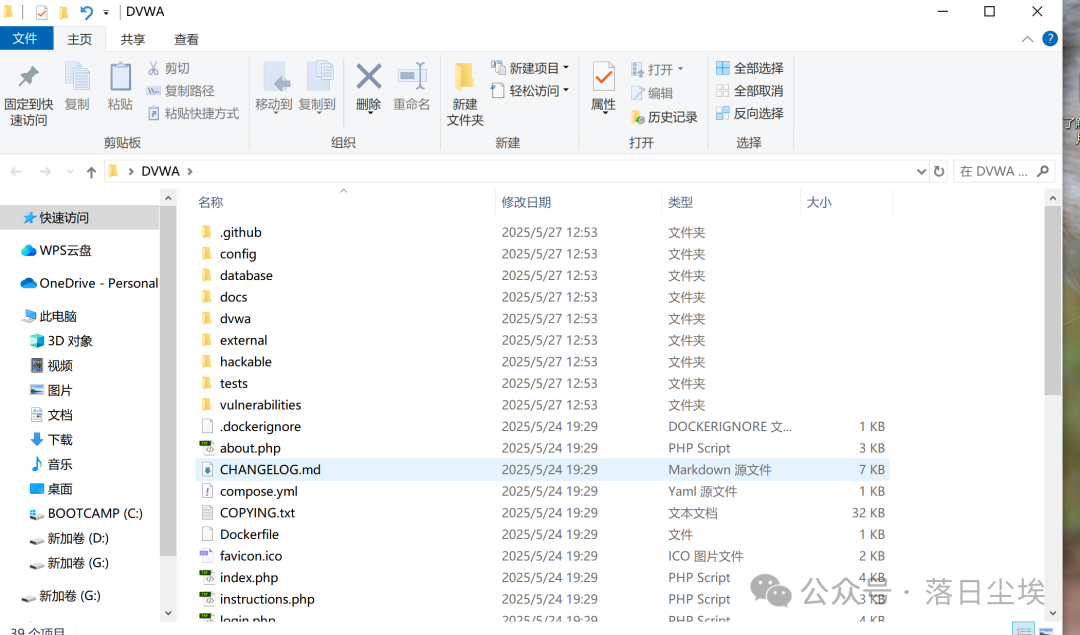Click the Refresh button
Viewport: 1080px width, 635px height.
939,171
